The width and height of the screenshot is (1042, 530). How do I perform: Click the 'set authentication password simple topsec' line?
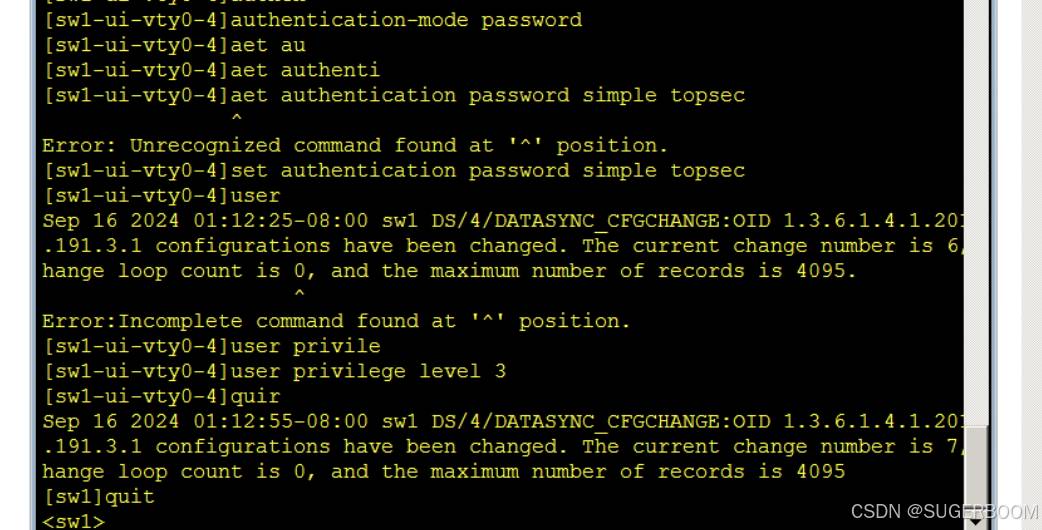[394, 170]
